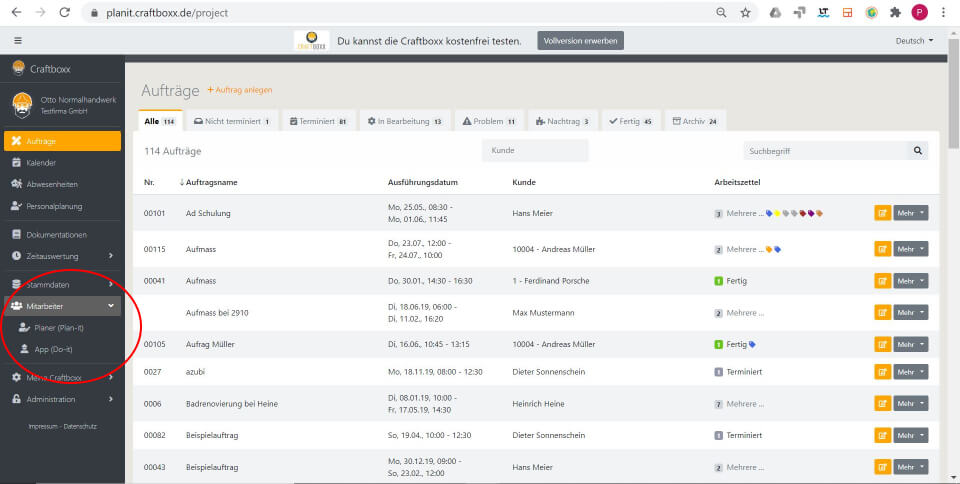960x484 pixels.
Task: Edit order Aufmass bei 2910
Action: (882, 313)
